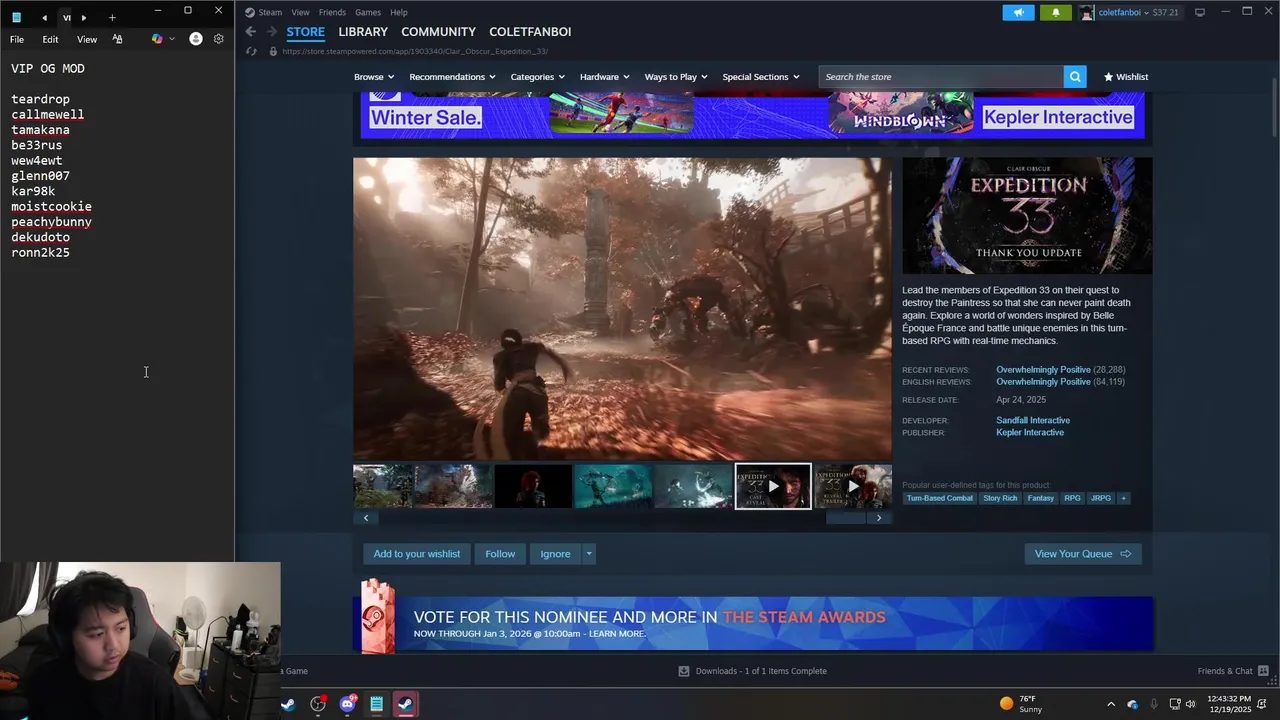Screen dimensions: 1280x720
Task: Click the Ignore button
Action: pos(555,554)
